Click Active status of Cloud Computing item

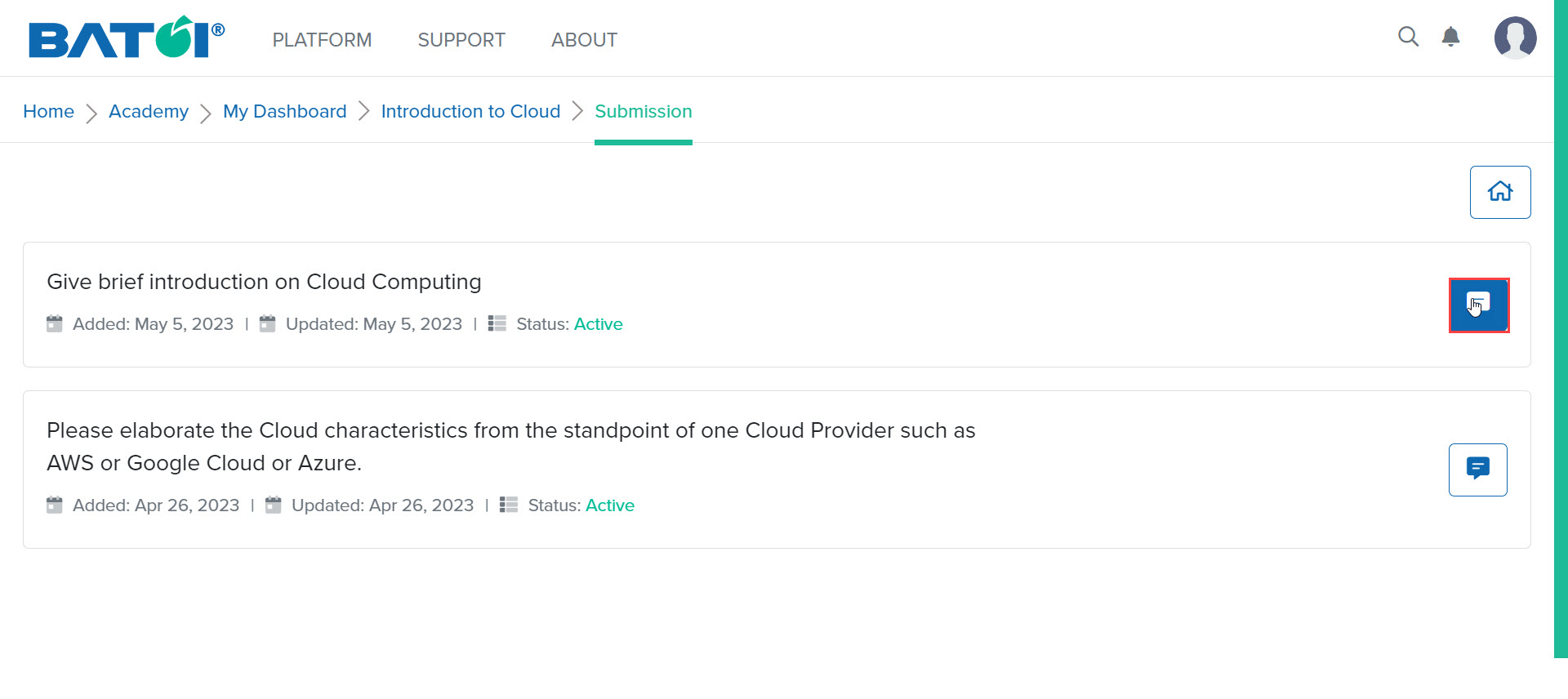coord(599,324)
